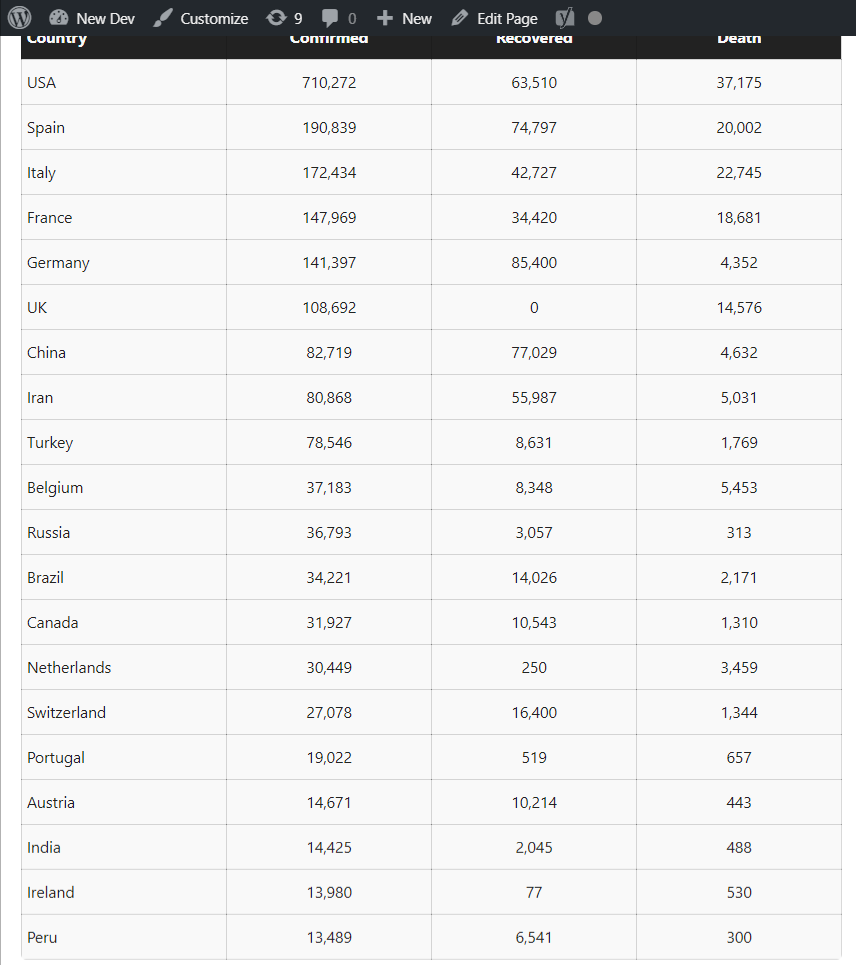
Task: Click Germany's confirmed count 141,397
Action: click(329, 263)
